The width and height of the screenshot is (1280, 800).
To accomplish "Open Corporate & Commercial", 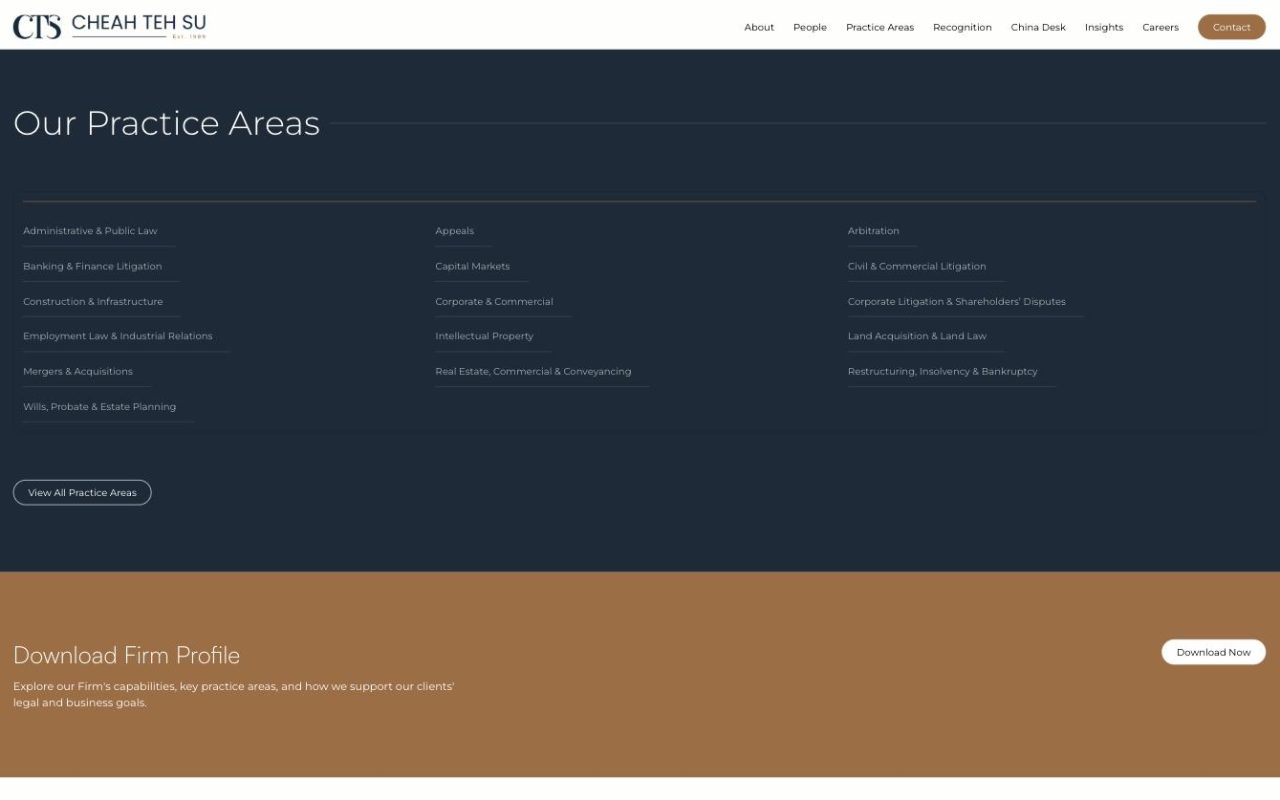I will pos(494,301).
